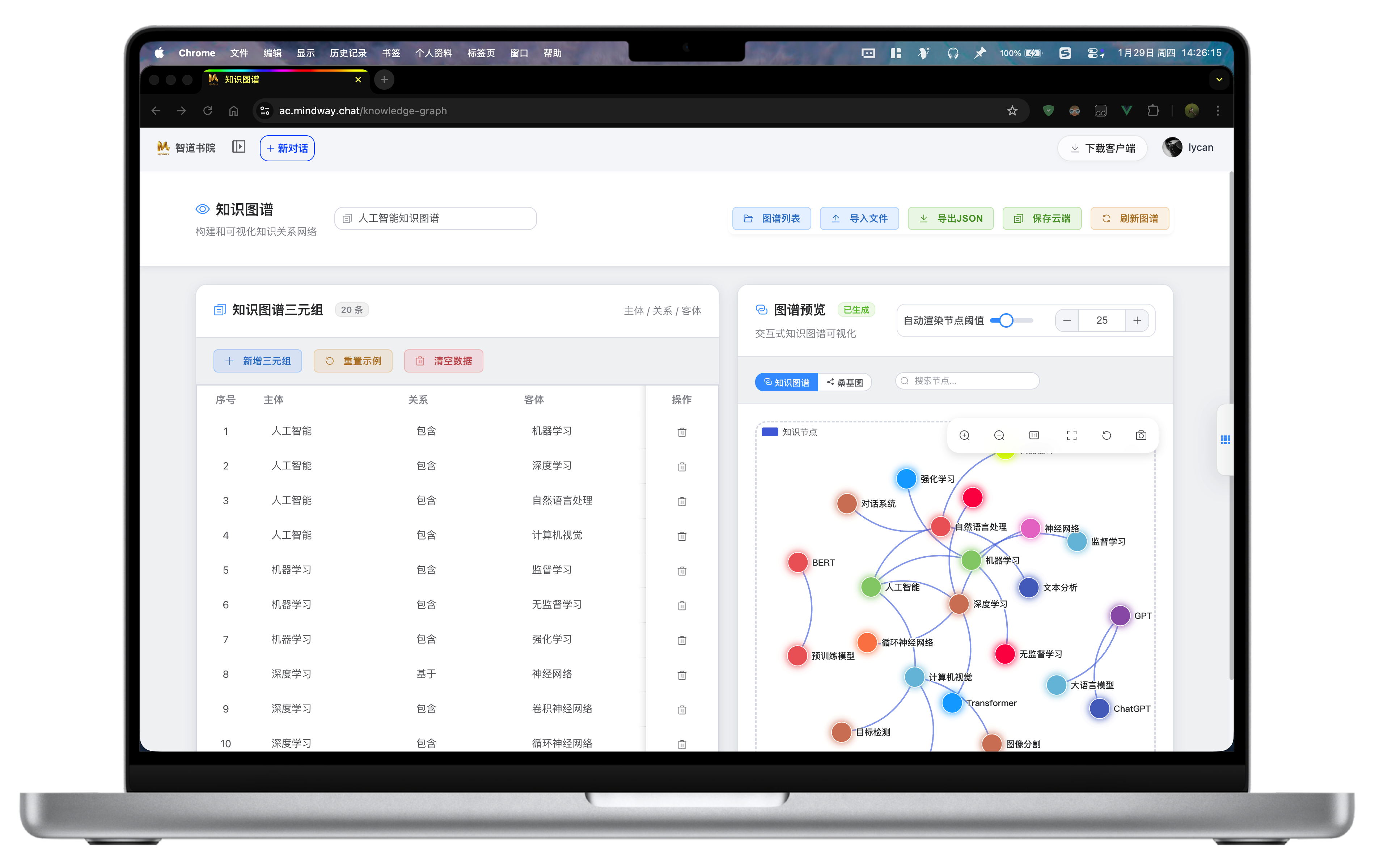Screen dimensions: 1375x868
Task: Toggle the sidebar panel icon near 智道书院
Action: (239, 147)
